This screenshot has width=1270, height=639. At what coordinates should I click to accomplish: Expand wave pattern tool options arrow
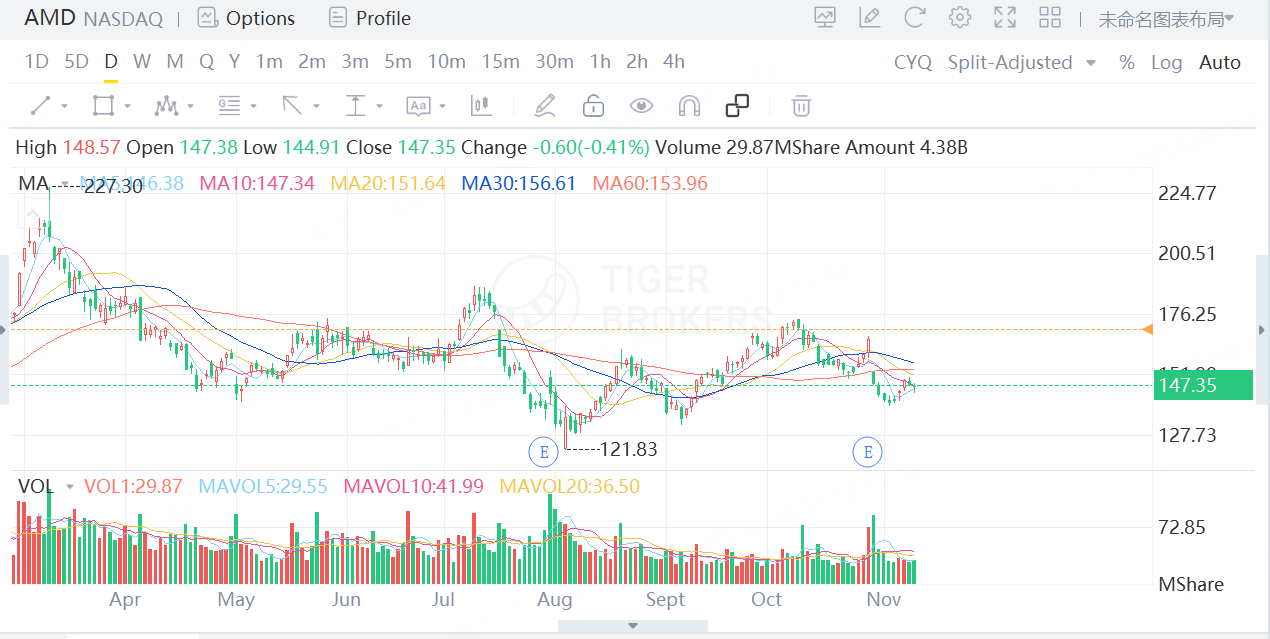pyautogui.click(x=190, y=106)
